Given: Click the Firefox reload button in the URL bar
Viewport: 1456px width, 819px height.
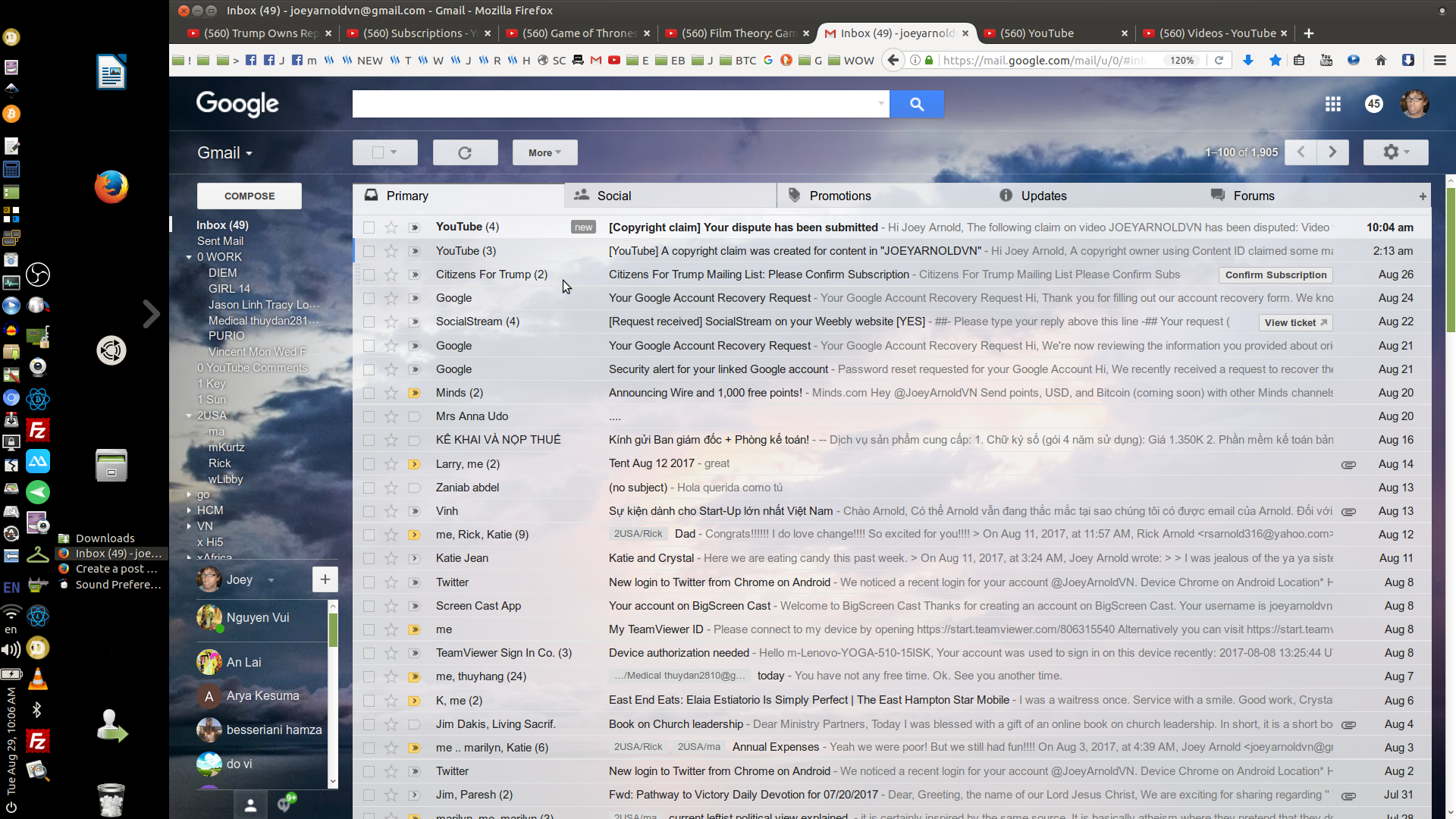Looking at the screenshot, I should [x=1219, y=60].
